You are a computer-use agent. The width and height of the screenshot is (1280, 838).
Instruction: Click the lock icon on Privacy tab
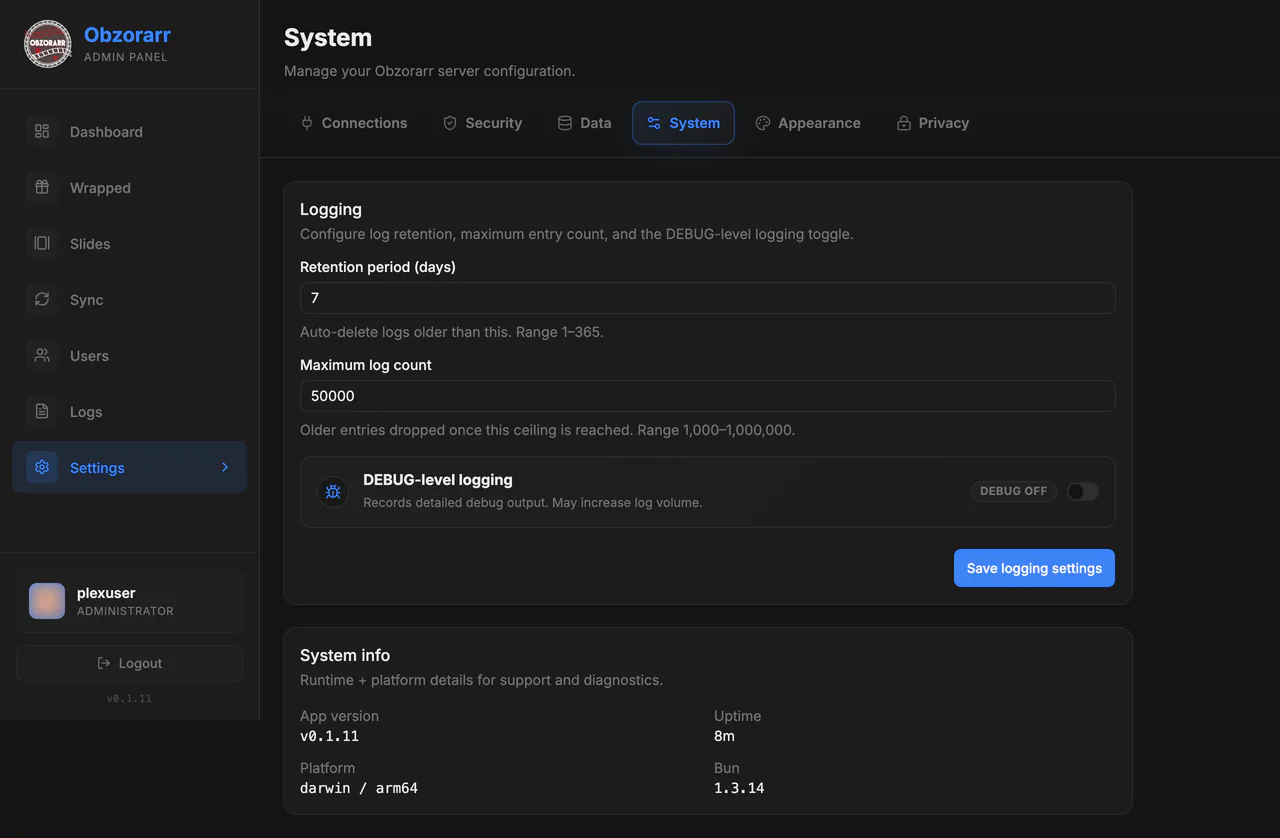coord(904,123)
